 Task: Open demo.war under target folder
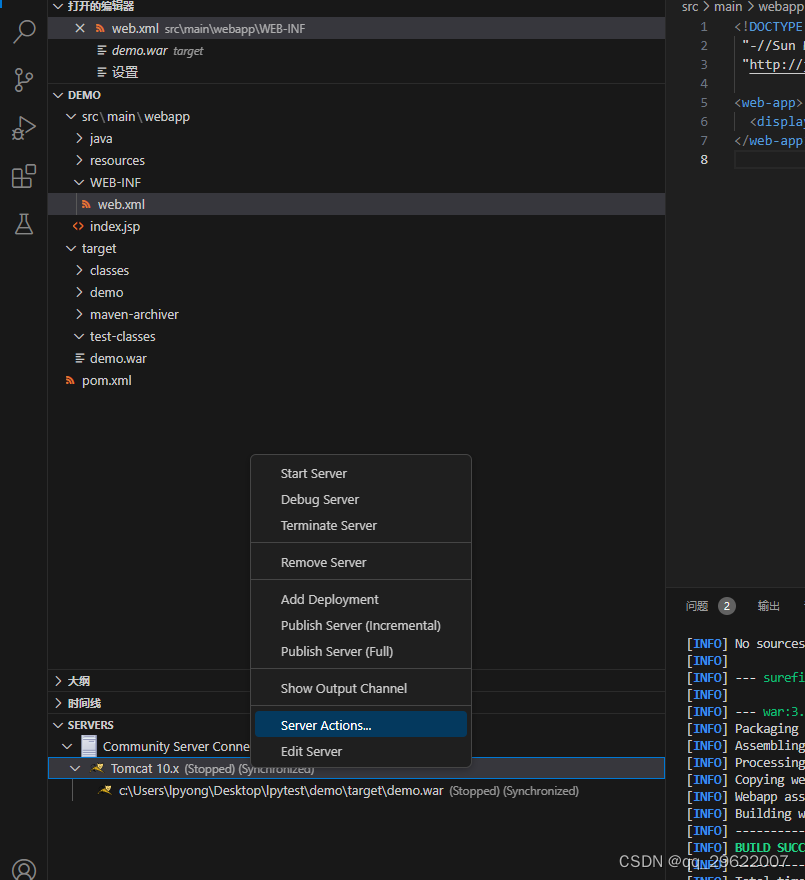pos(356,358)
